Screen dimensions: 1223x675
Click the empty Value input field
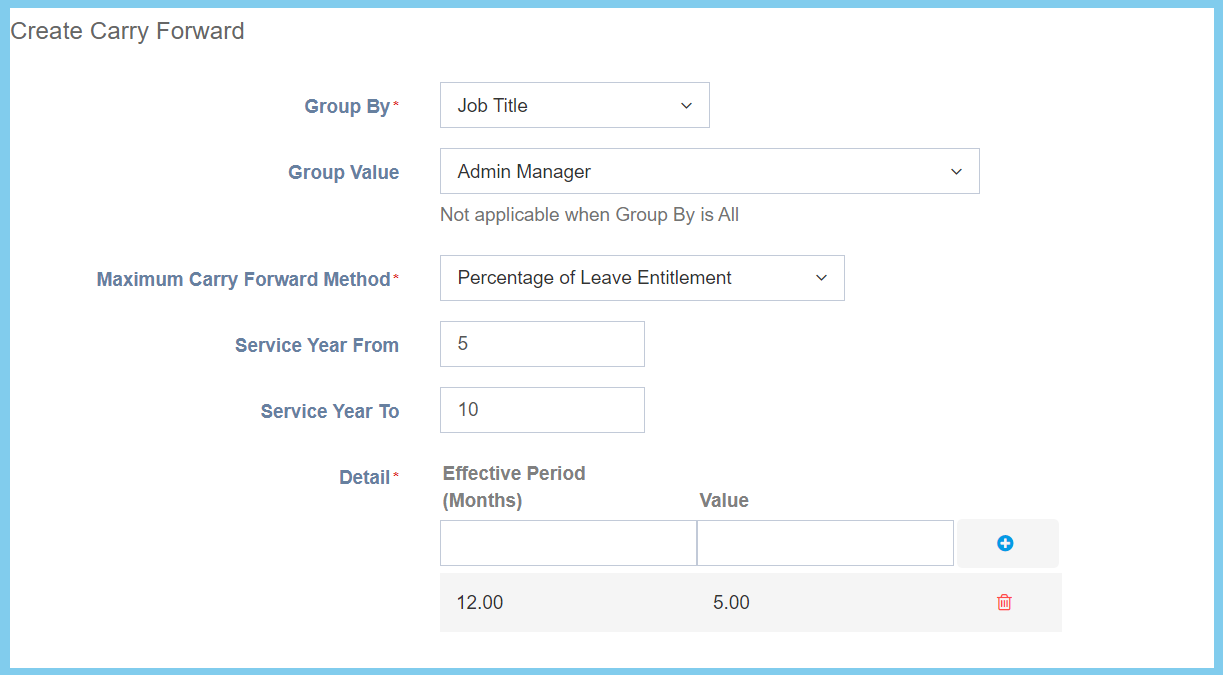click(825, 543)
